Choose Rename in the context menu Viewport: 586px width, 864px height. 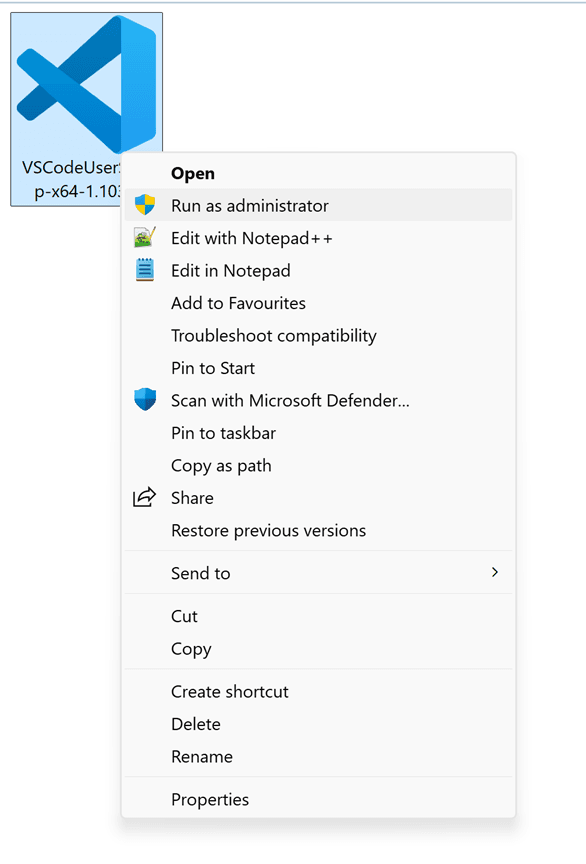click(319, 756)
